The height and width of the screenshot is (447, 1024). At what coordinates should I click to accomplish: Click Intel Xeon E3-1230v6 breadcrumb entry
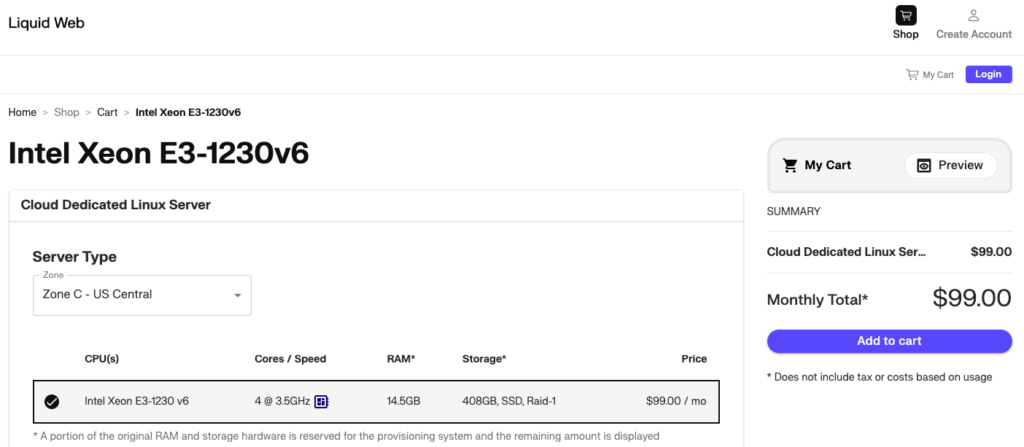[x=188, y=112]
